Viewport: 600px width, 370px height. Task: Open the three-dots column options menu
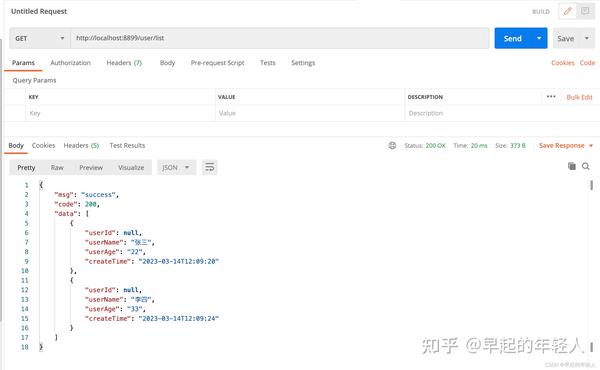pyautogui.click(x=551, y=96)
